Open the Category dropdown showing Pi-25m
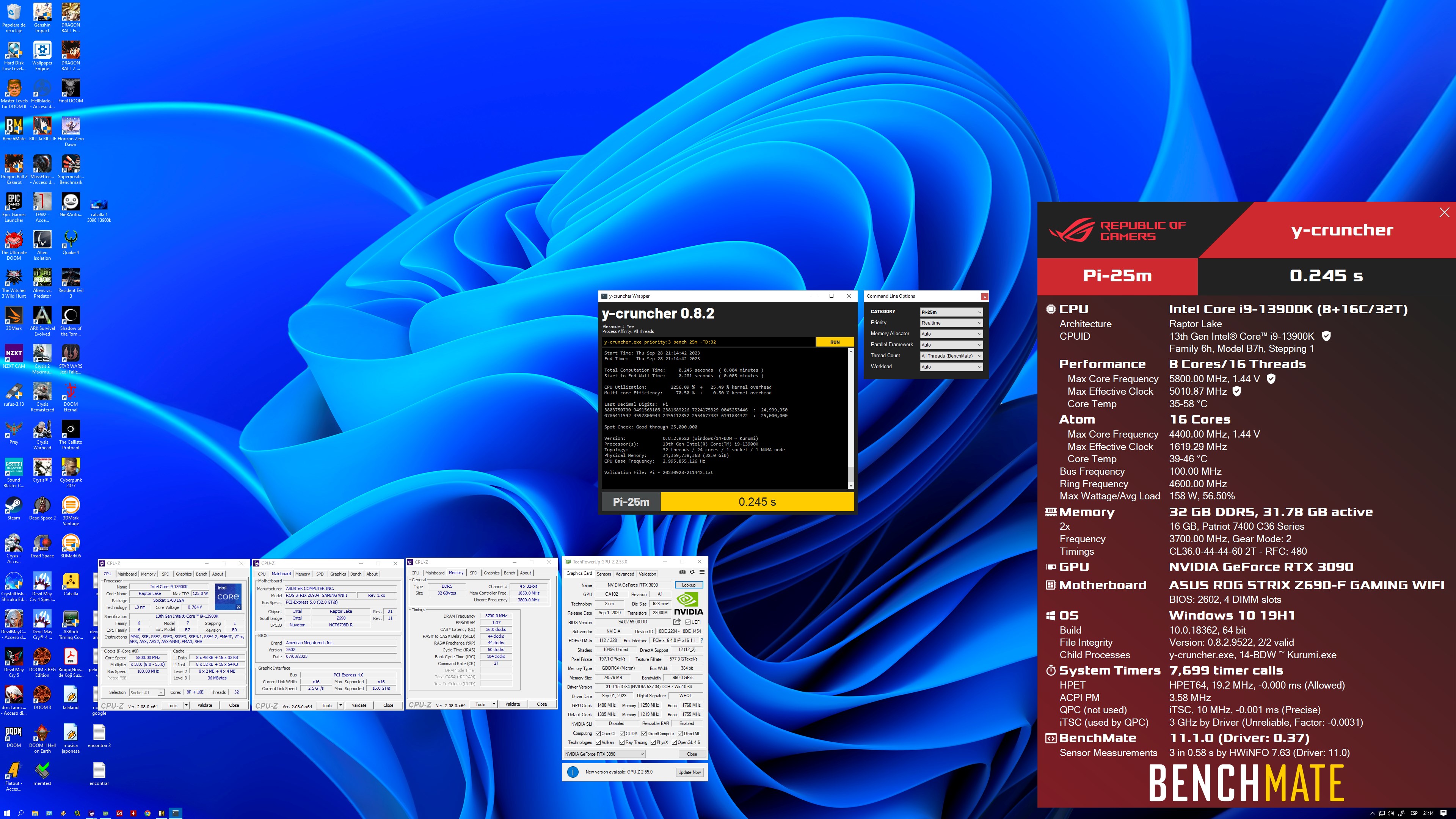1456x819 pixels. [x=951, y=312]
